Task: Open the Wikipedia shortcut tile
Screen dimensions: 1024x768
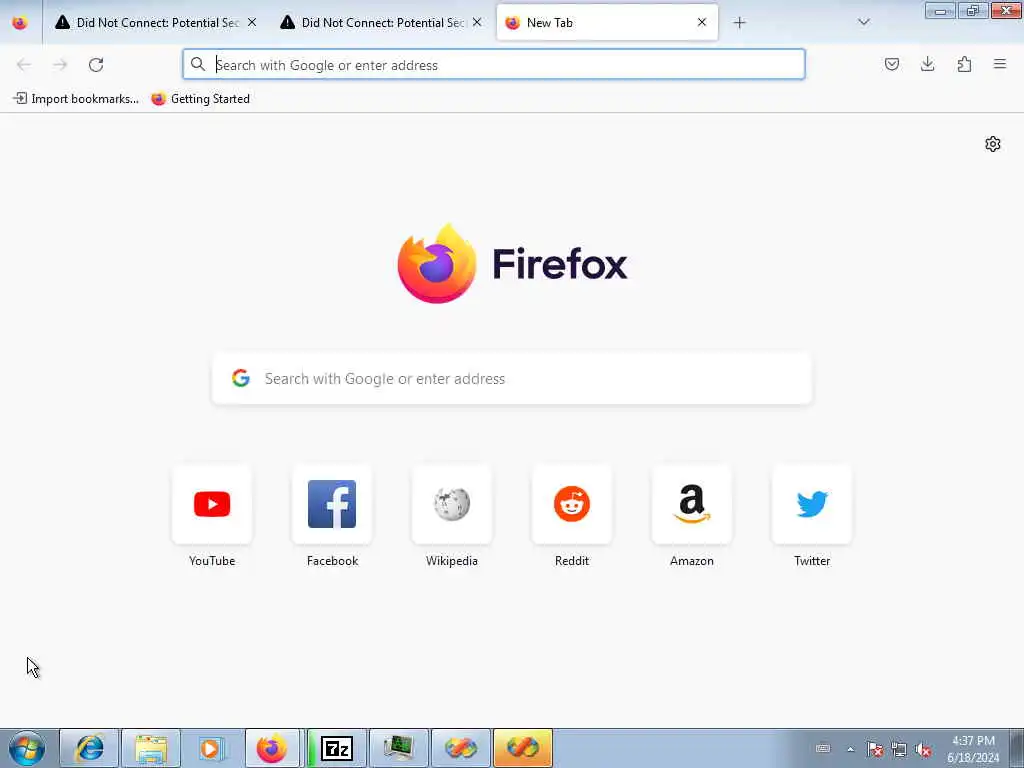Action: [452, 504]
